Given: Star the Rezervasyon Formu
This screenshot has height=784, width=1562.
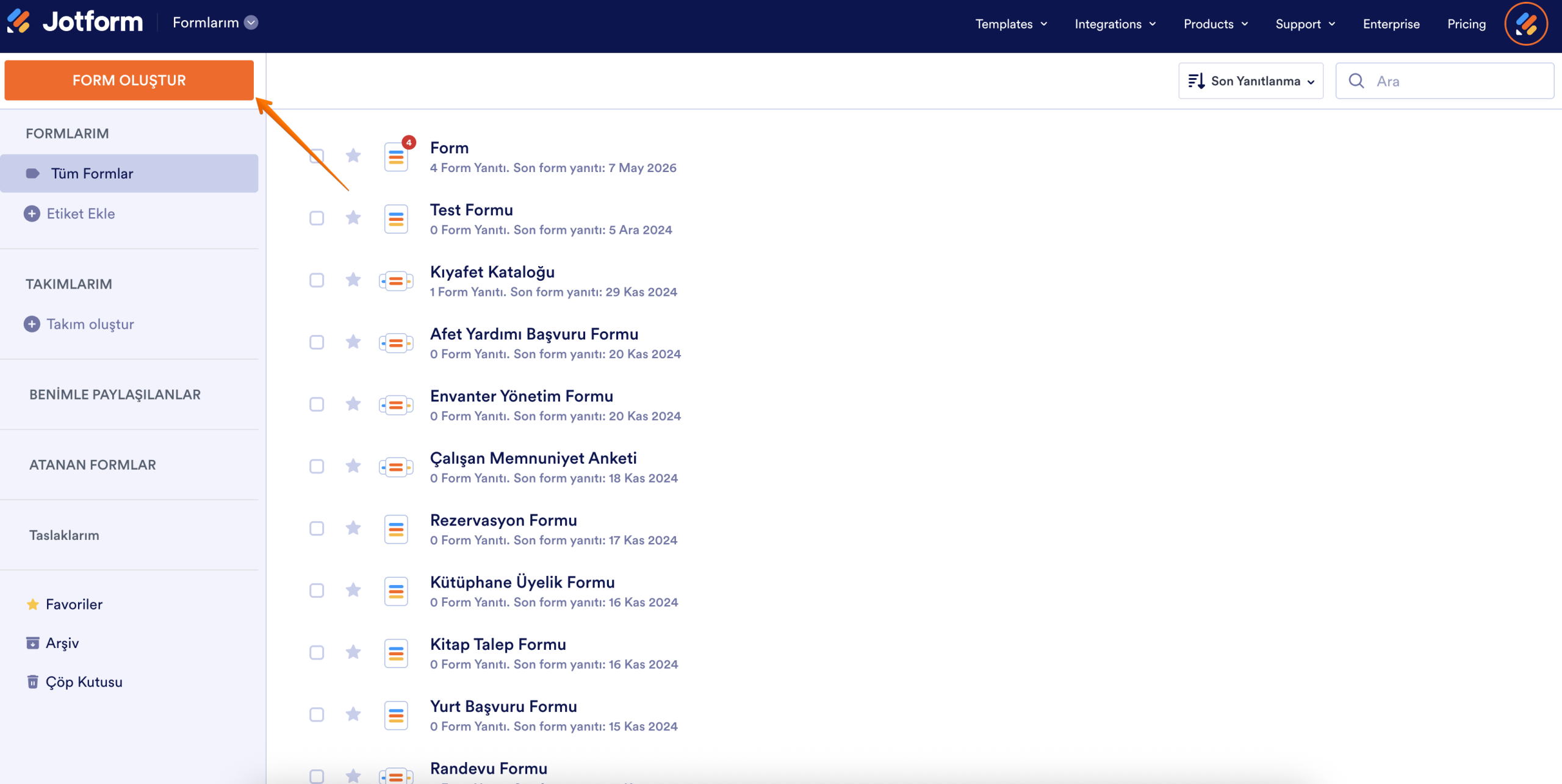Looking at the screenshot, I should coord(353,528).
